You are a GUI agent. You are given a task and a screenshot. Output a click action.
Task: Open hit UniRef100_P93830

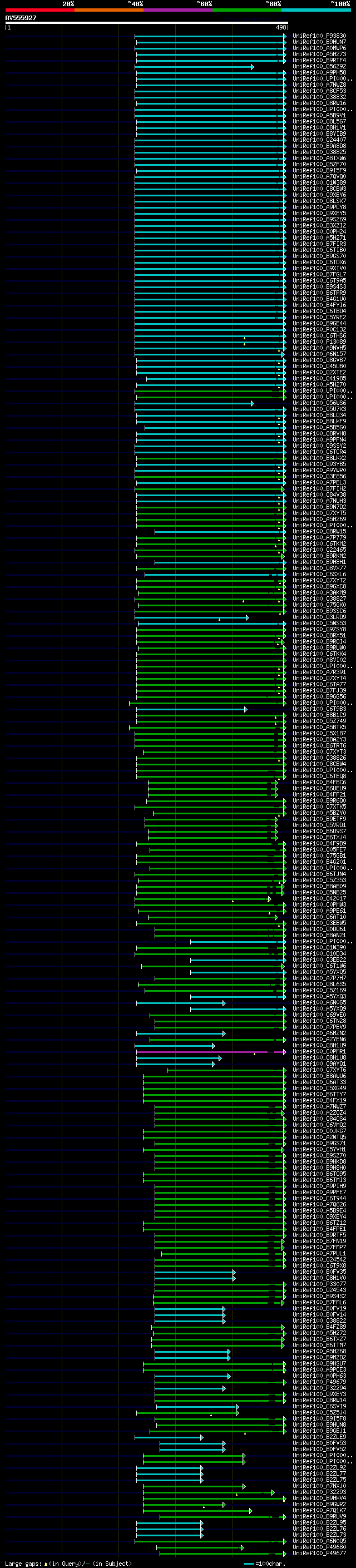coord(319,36)
